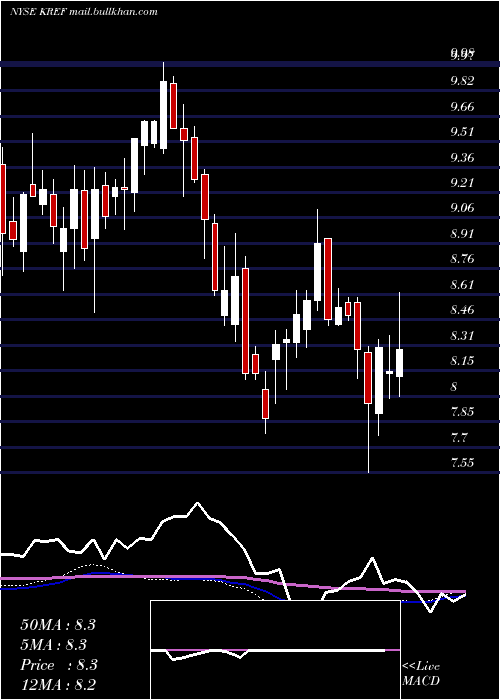Select the 8.31 price axis label
This screenshot has height=700, width=500.
coord(462,335)
